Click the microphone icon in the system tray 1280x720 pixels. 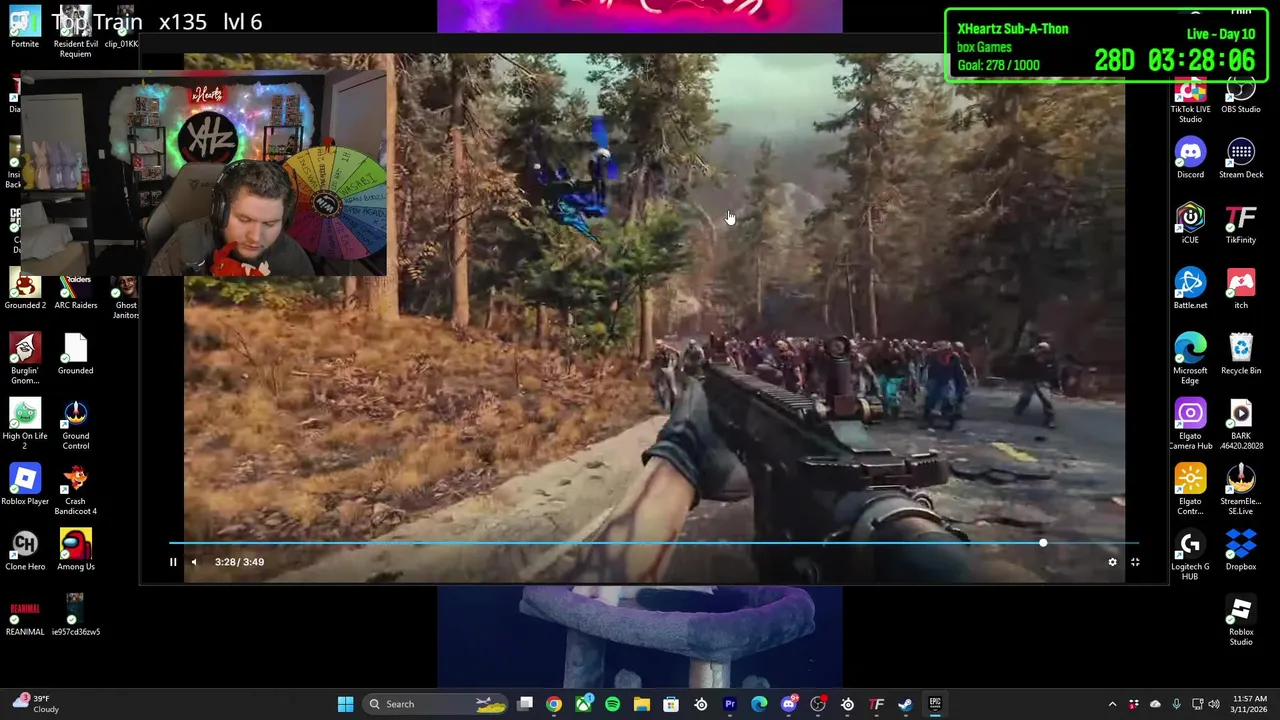click(x=1176, y=704)
